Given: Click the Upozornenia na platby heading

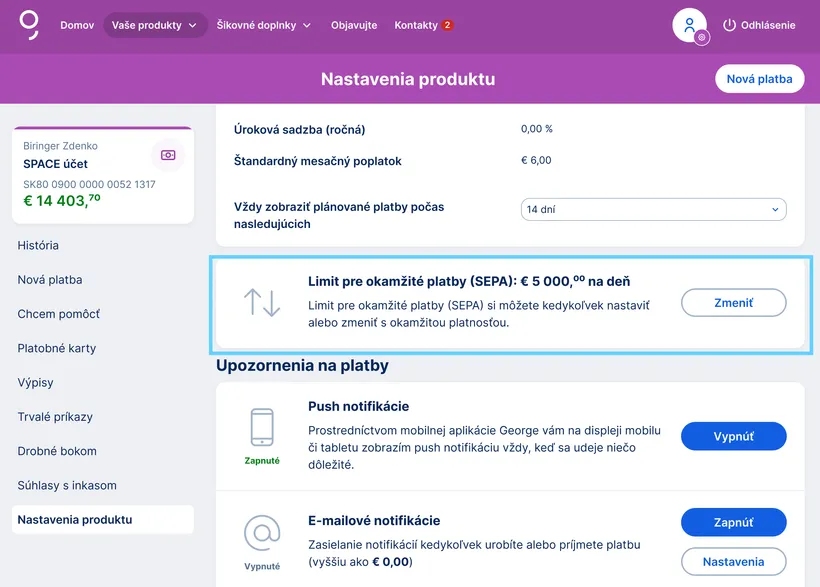Looking at the screenshot, I should [302, 365].
